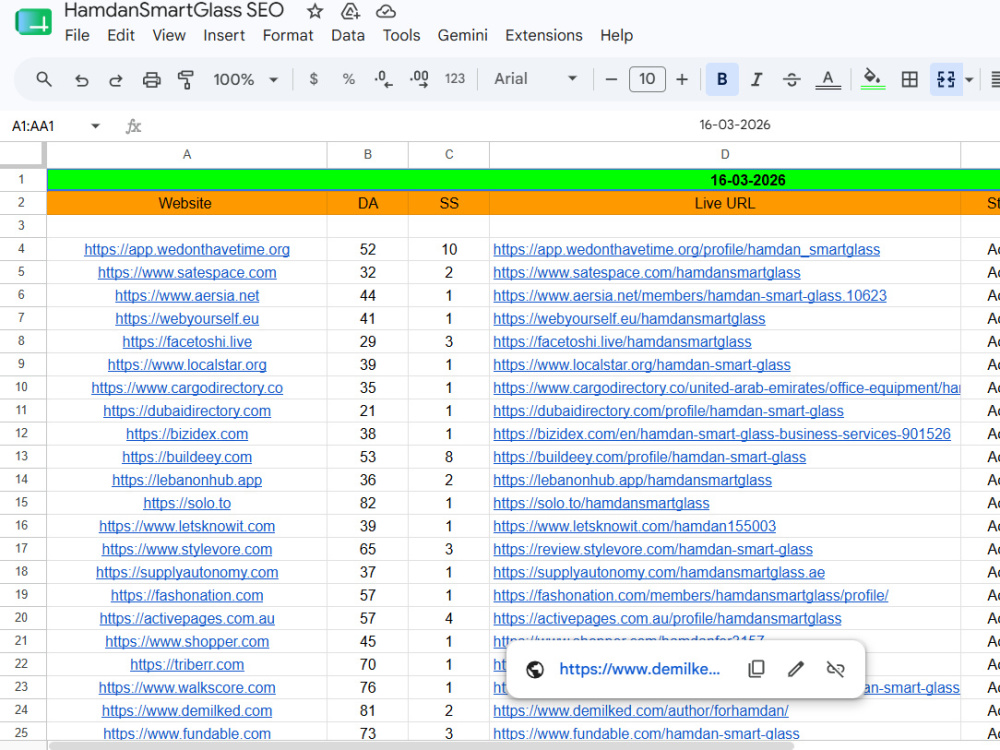Edit link using pencil icon
This screenshot has width=1000, height=750.
795,668
